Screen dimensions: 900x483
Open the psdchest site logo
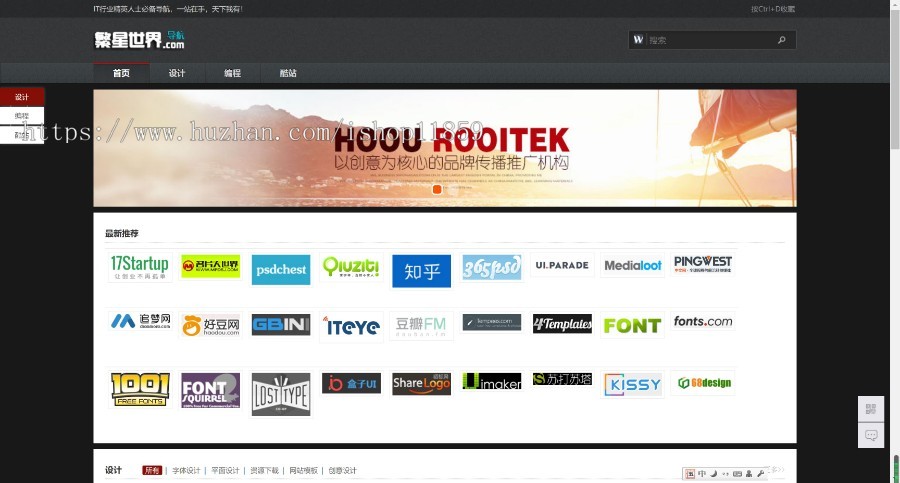tap(281, 269)
